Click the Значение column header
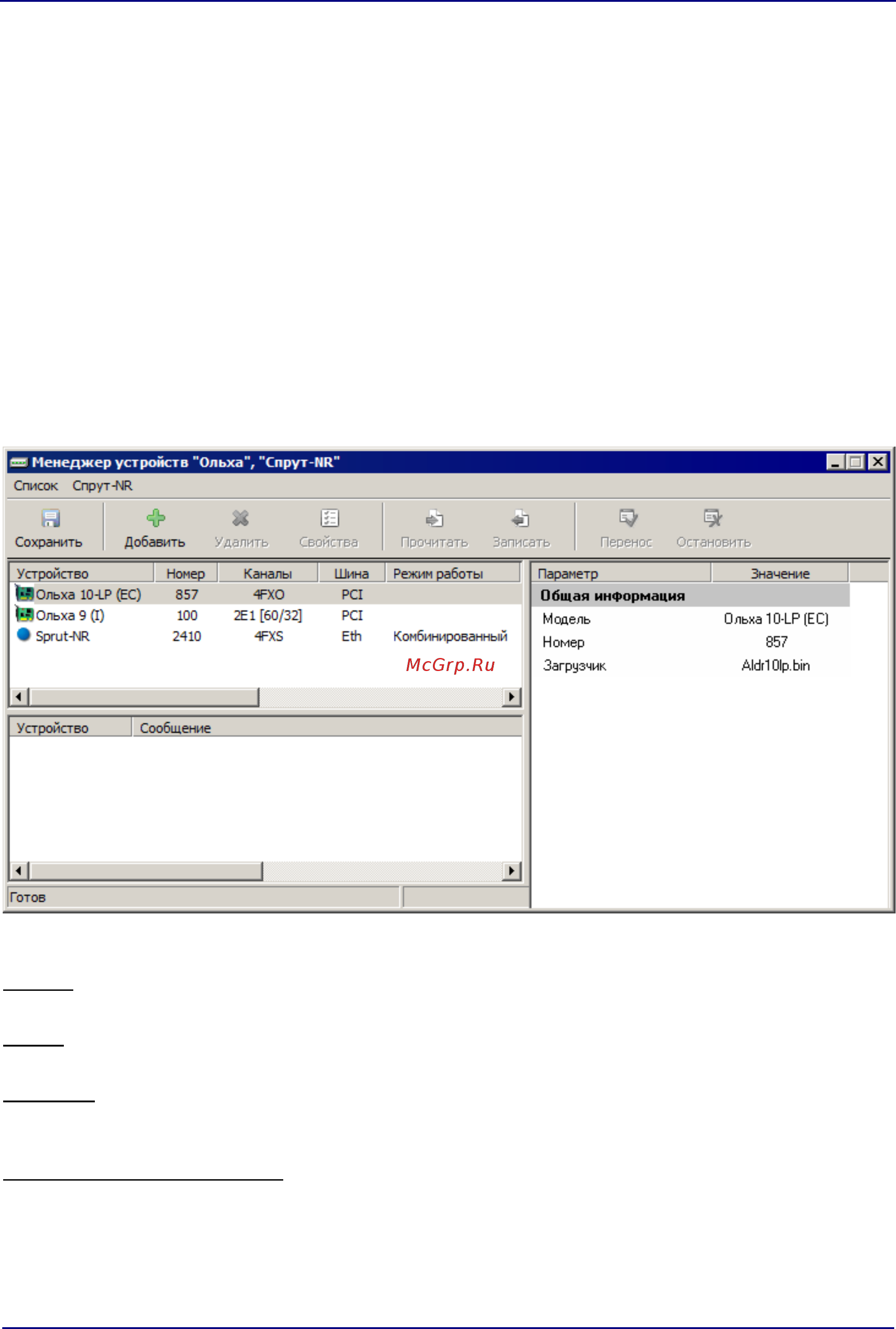 [x=780, y=573]
